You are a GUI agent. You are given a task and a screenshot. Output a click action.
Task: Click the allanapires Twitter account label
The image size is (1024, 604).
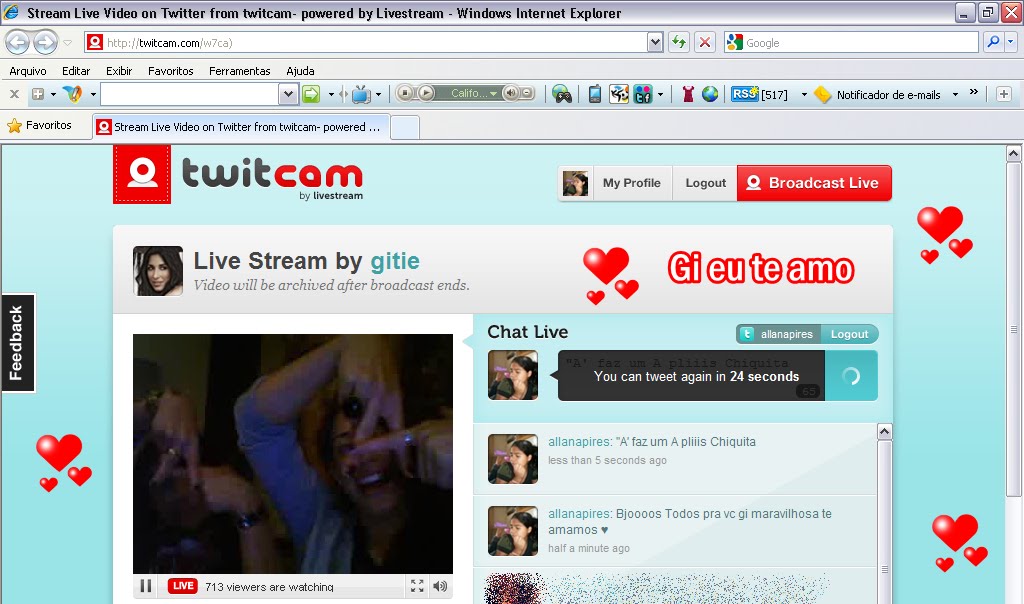pyautogui.click(x=778, y=334)
